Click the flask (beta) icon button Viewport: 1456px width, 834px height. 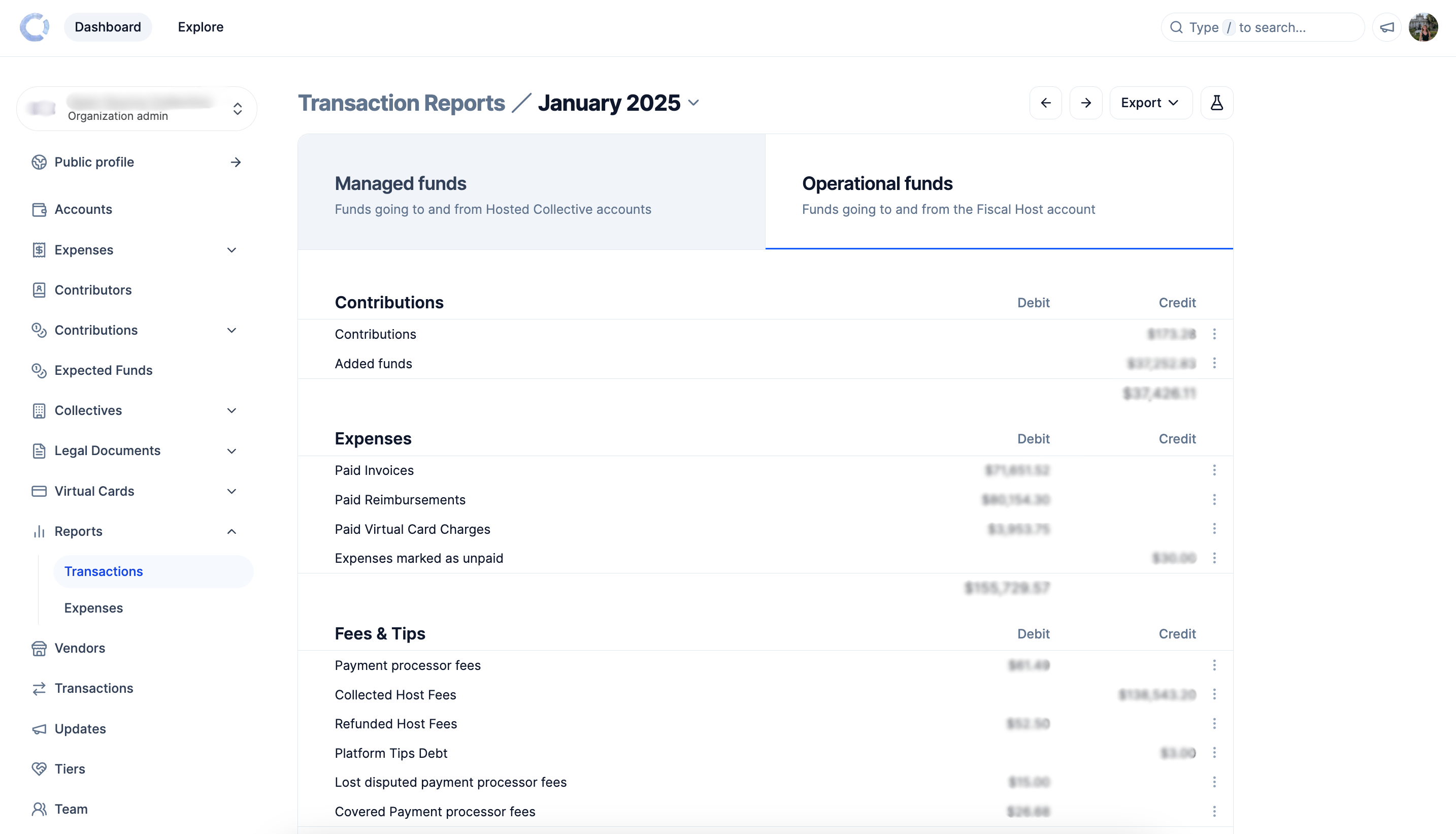pos(1216,103)
